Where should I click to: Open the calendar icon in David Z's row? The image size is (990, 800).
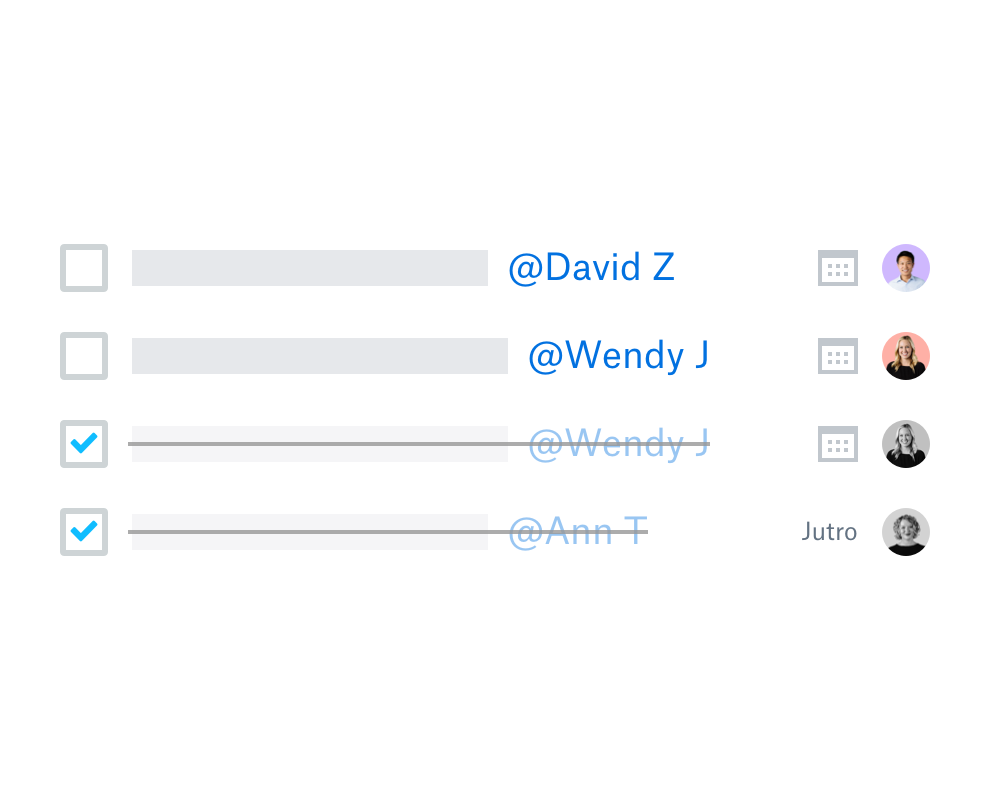[837, 268]
